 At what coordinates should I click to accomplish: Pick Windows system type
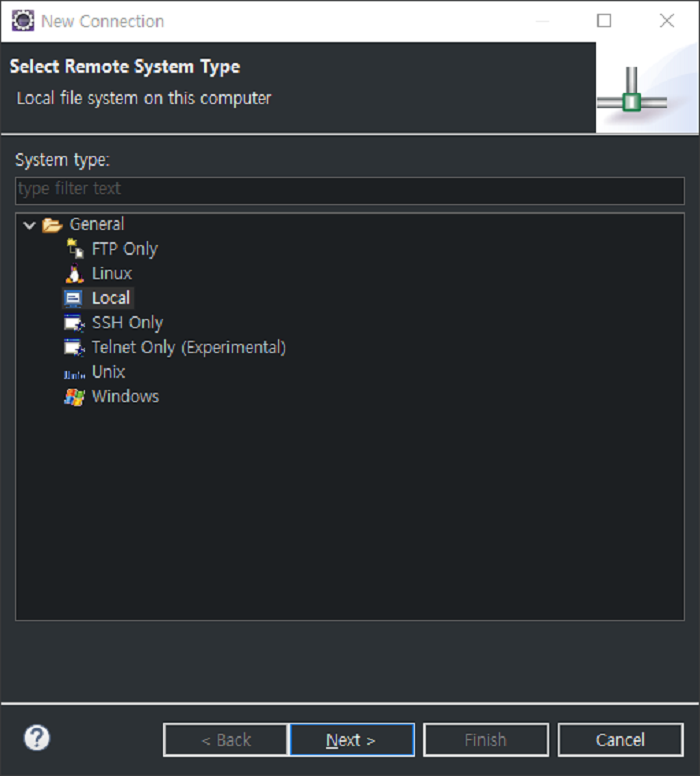[x=125, y=397]
